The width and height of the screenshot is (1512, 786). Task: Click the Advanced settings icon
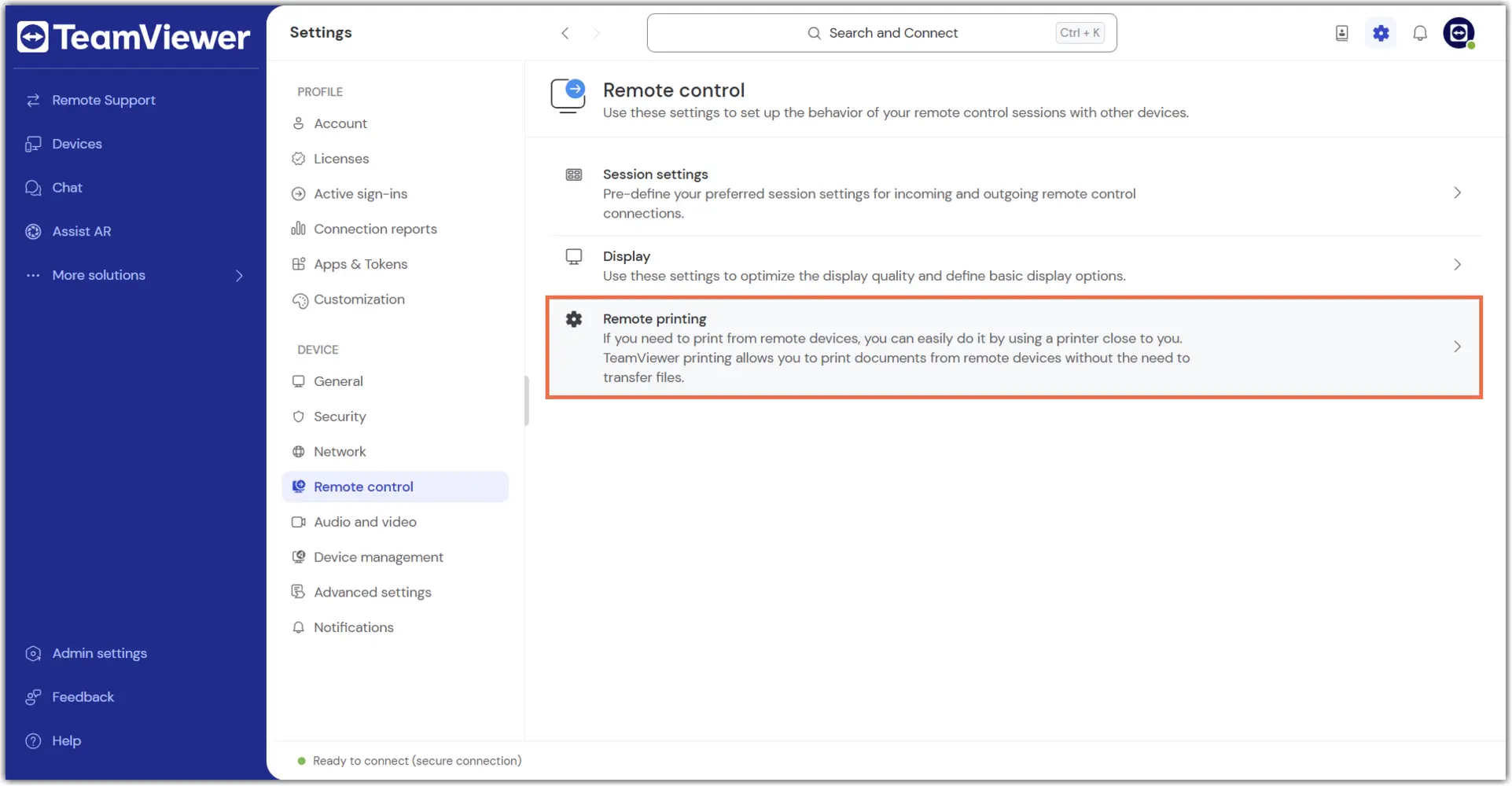coord(298,592)
